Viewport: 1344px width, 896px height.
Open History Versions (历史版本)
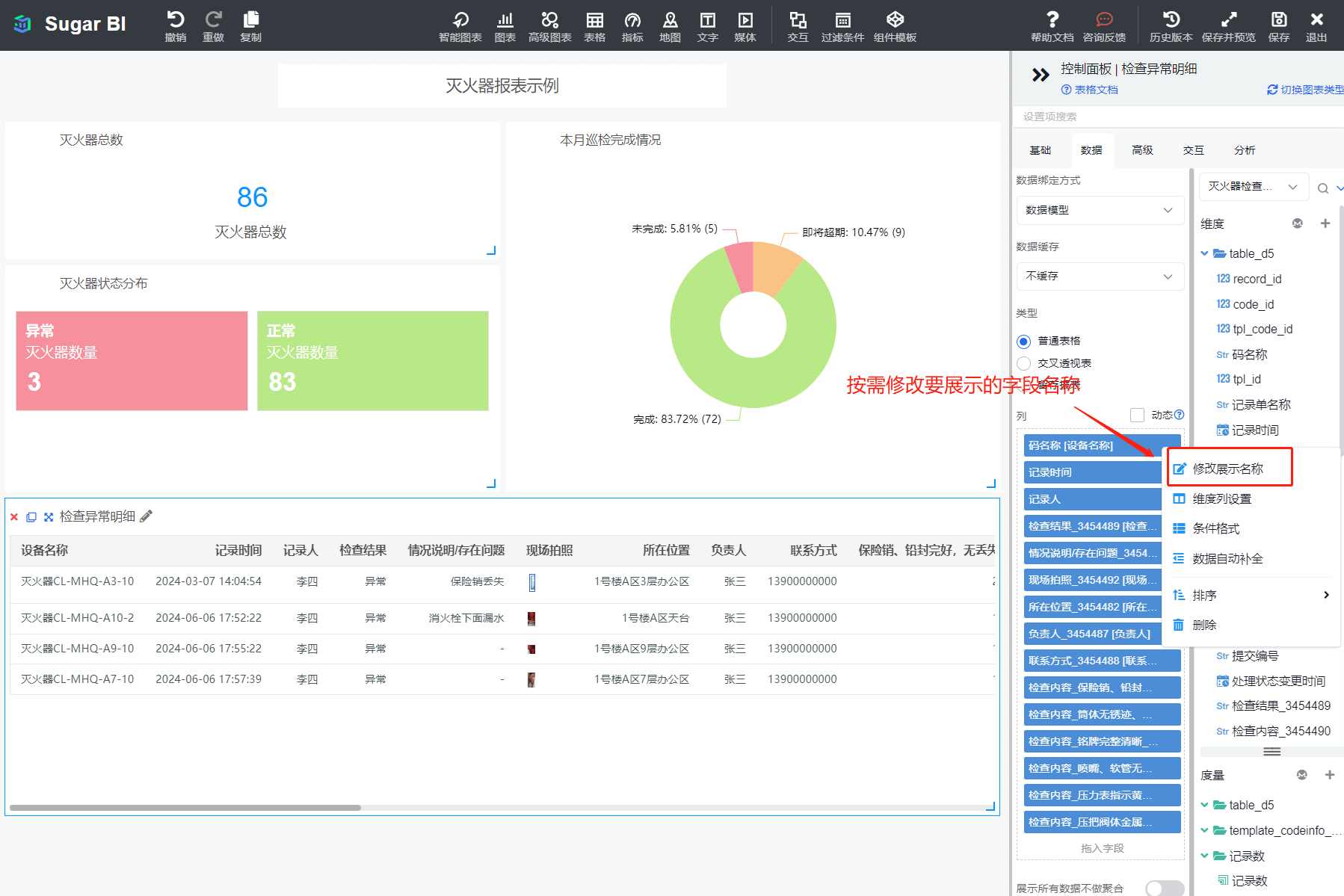(x=1171, y=25)
